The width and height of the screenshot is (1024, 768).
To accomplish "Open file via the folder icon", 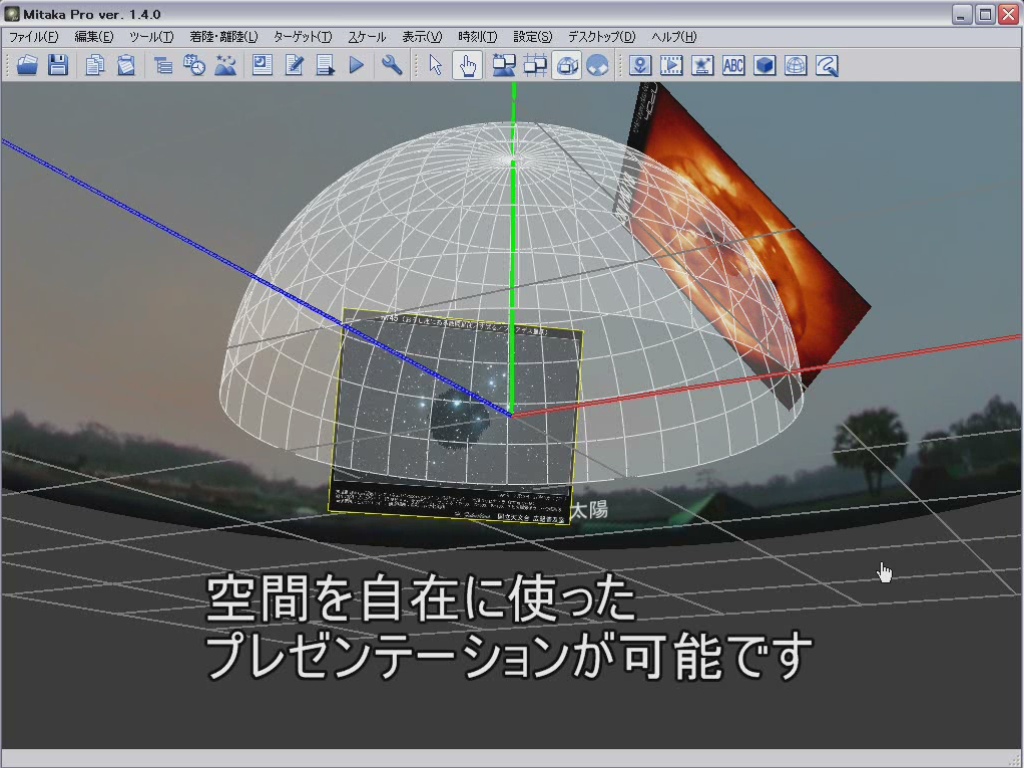I will pyautogui.click(x=27, y=65).
